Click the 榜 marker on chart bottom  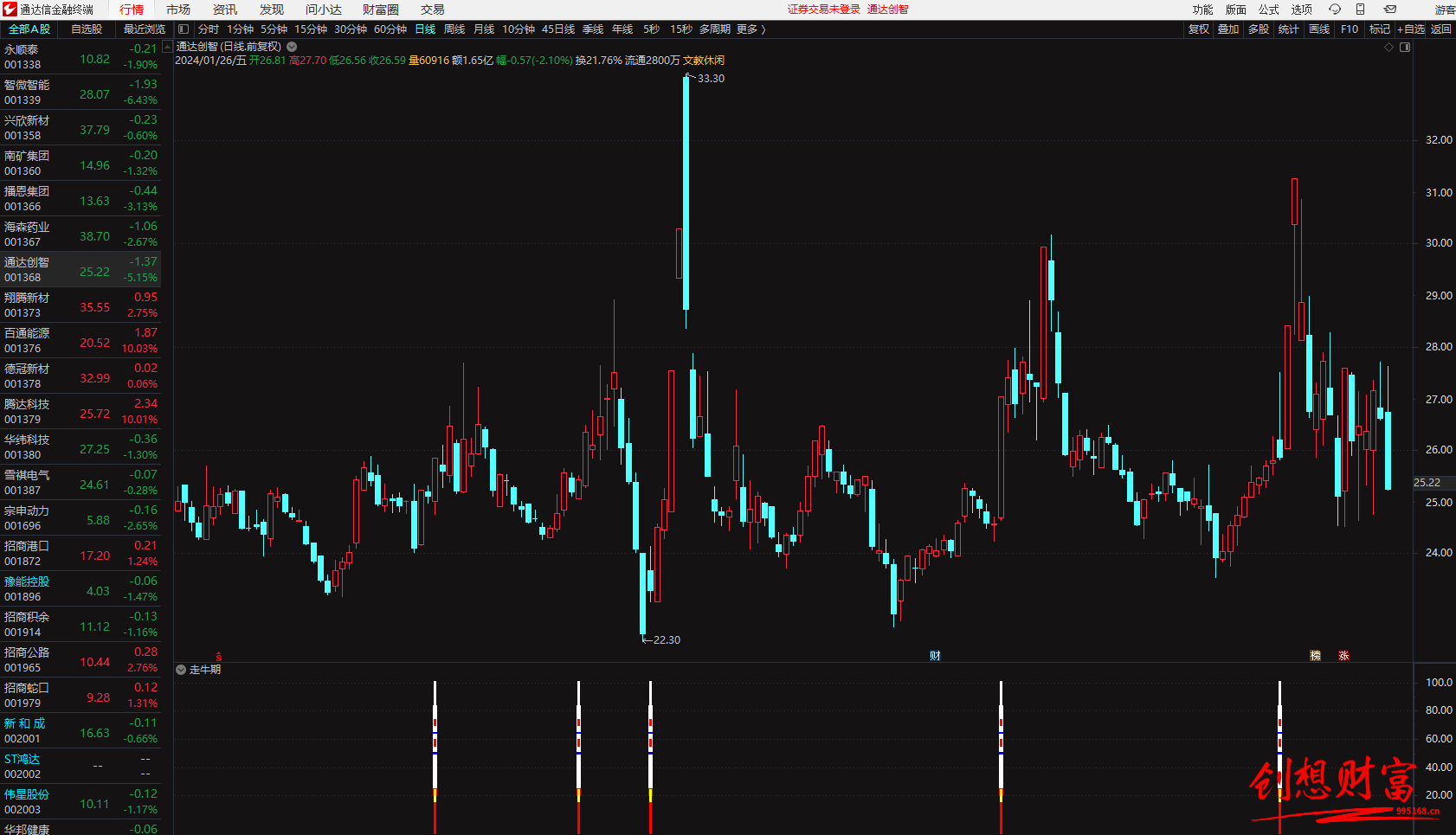click(x=1315, y=656)
